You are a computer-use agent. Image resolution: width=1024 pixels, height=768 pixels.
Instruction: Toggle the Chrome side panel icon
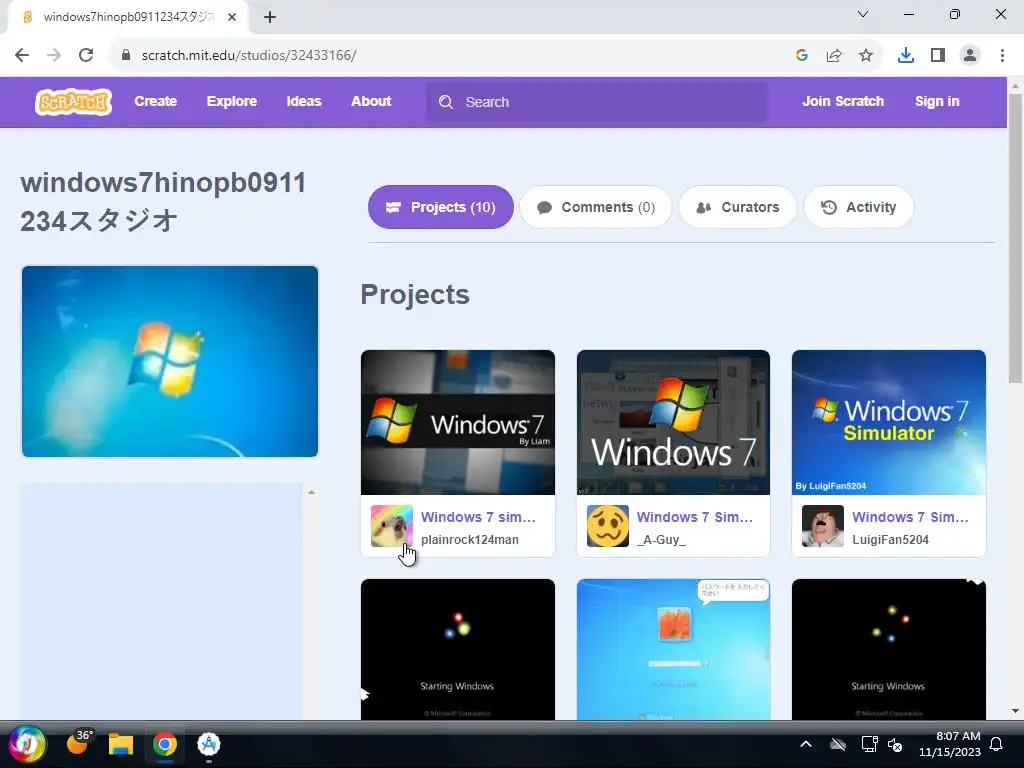[x=938, y=56]
